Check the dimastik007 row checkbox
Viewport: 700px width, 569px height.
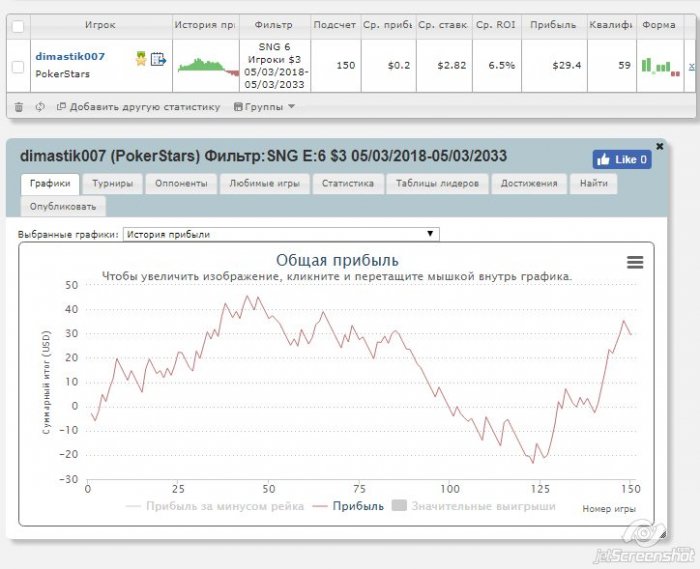[18, 66]
